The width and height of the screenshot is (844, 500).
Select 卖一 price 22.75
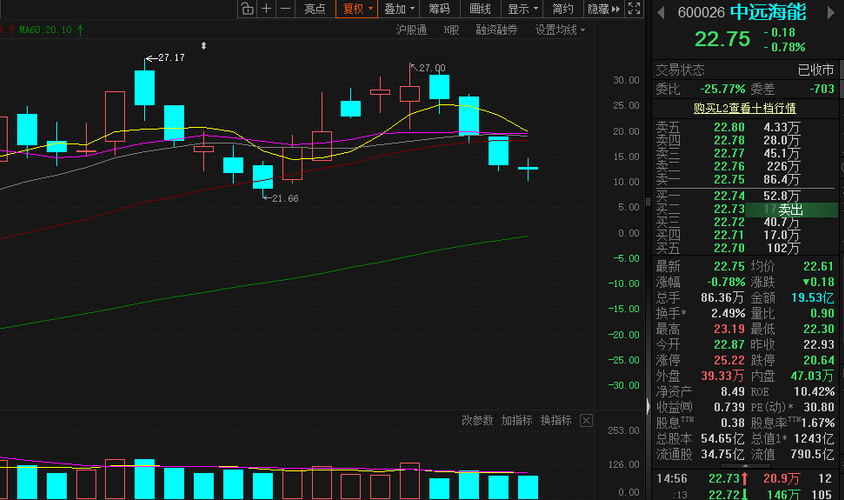pyautogui.click(x=729, y=179)
